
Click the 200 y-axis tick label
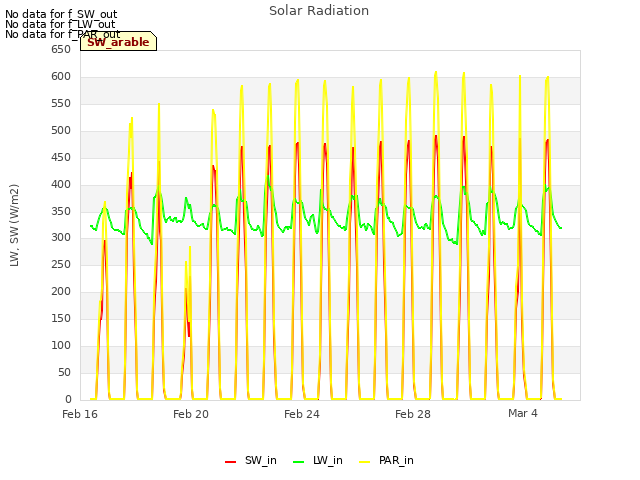[x=61, y=291]
